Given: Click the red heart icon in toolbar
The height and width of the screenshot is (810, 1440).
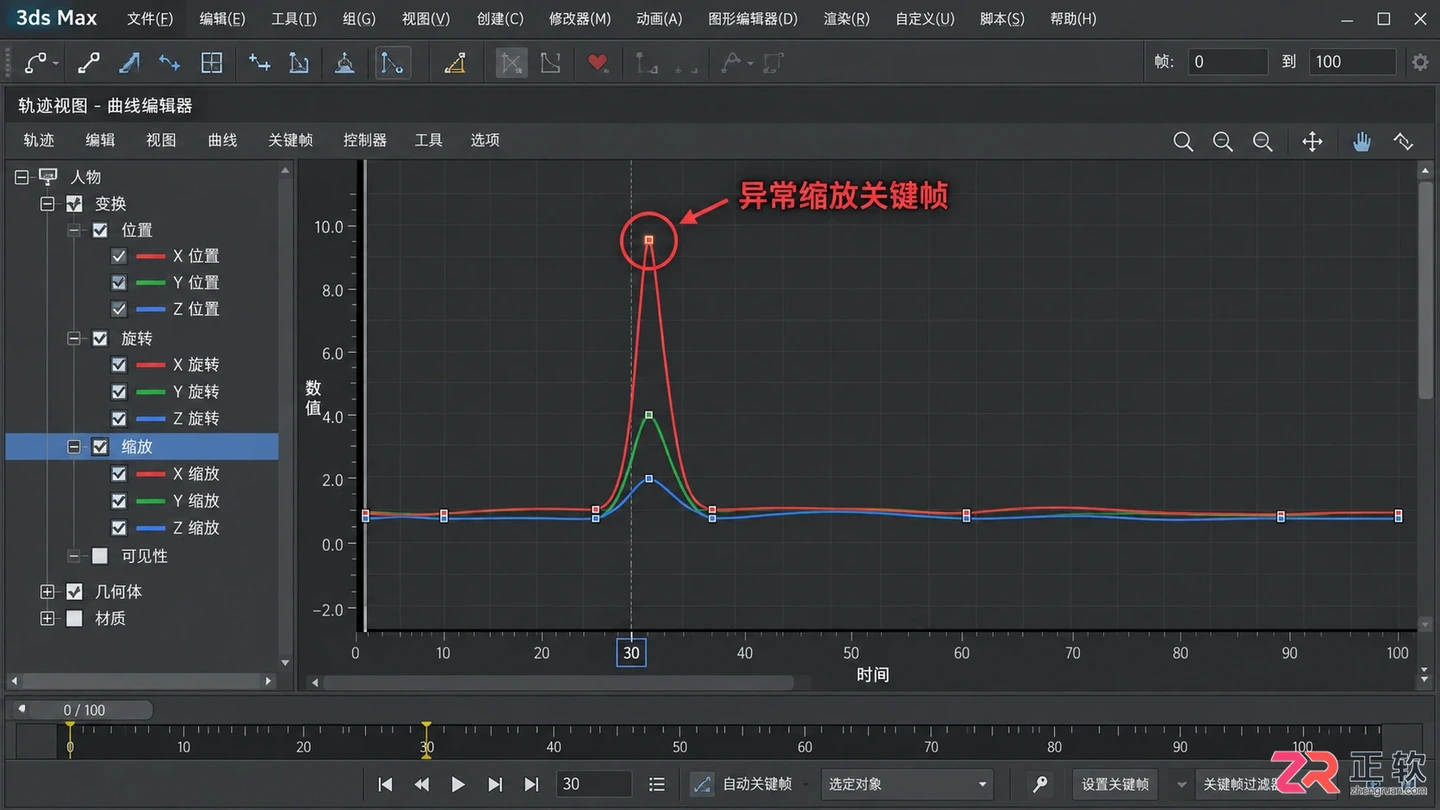Looking at the screenshot, I should click(598, 63).
